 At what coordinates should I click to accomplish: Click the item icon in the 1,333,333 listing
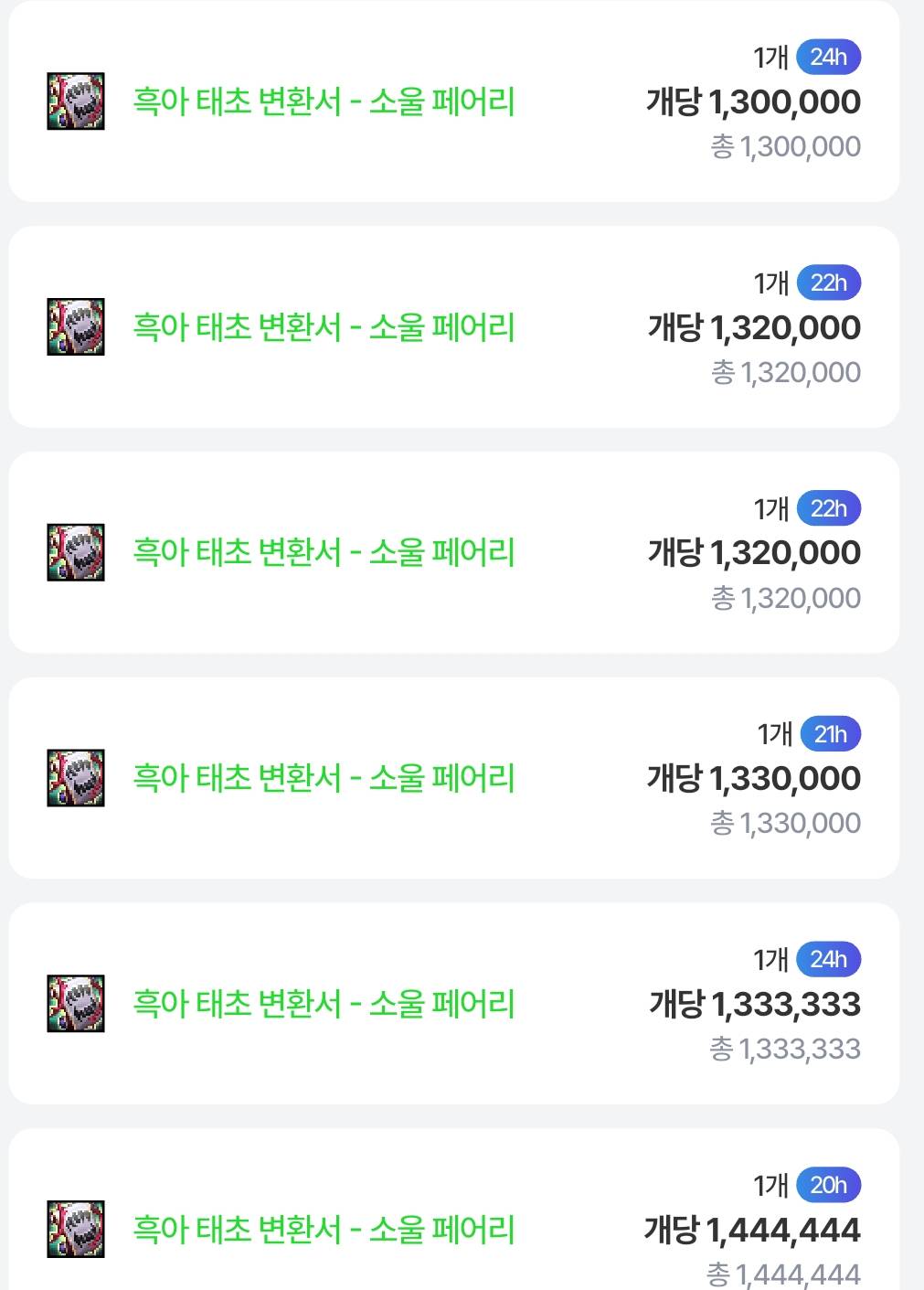[76, 1004]
